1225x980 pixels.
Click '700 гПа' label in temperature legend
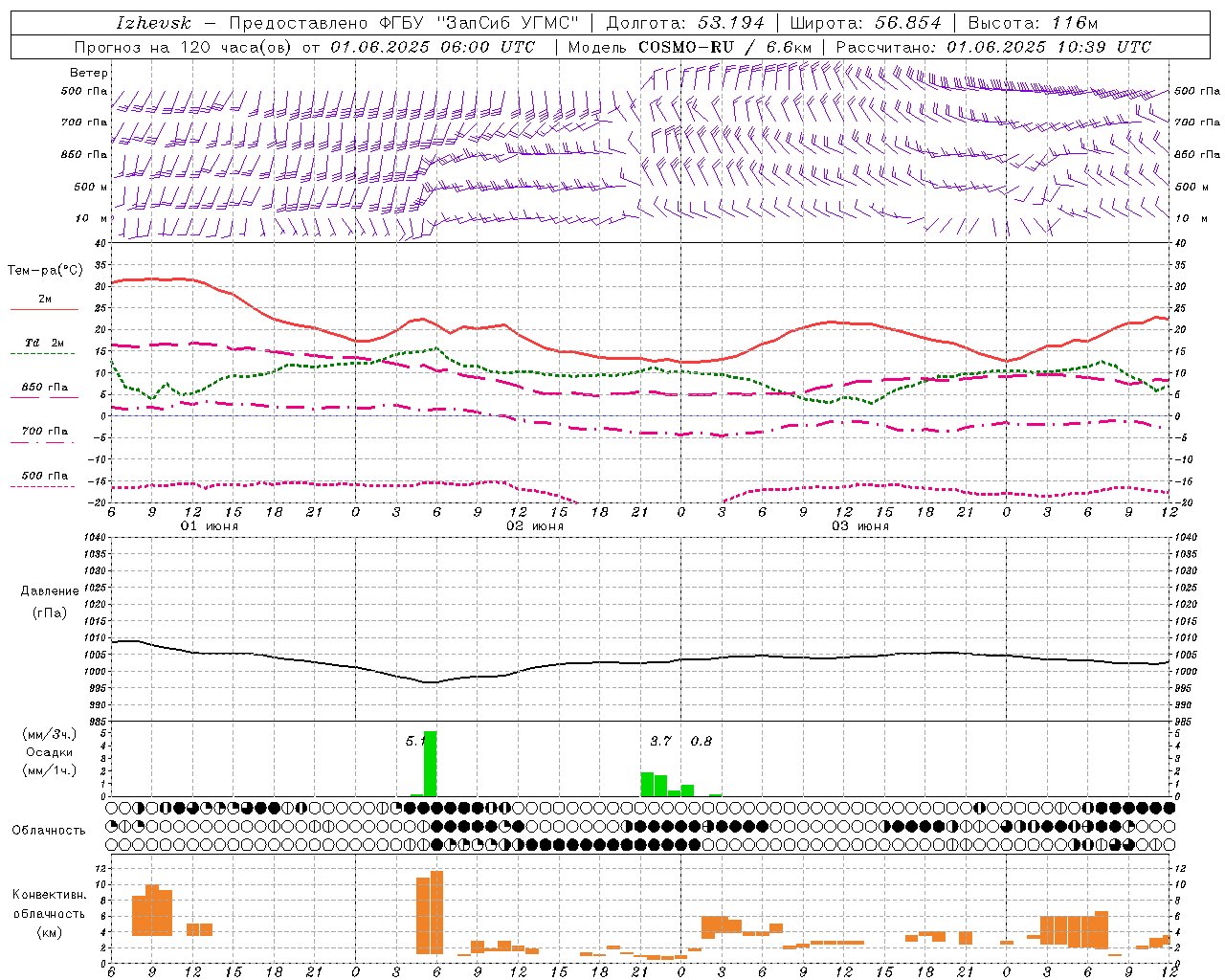44,432
